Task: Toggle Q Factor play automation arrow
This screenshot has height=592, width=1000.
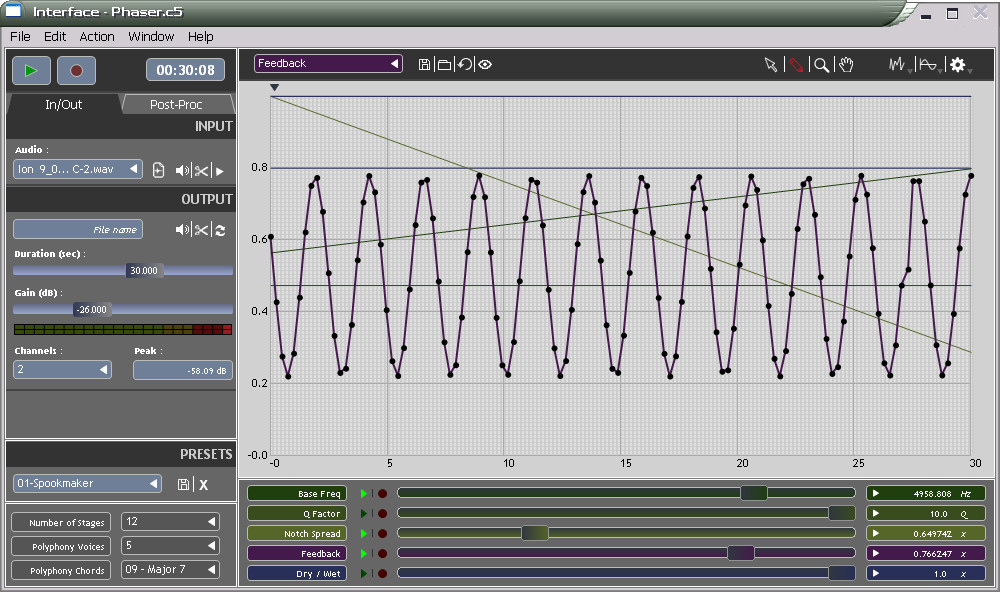Action: pyautogui.click(x=364, y=514)
